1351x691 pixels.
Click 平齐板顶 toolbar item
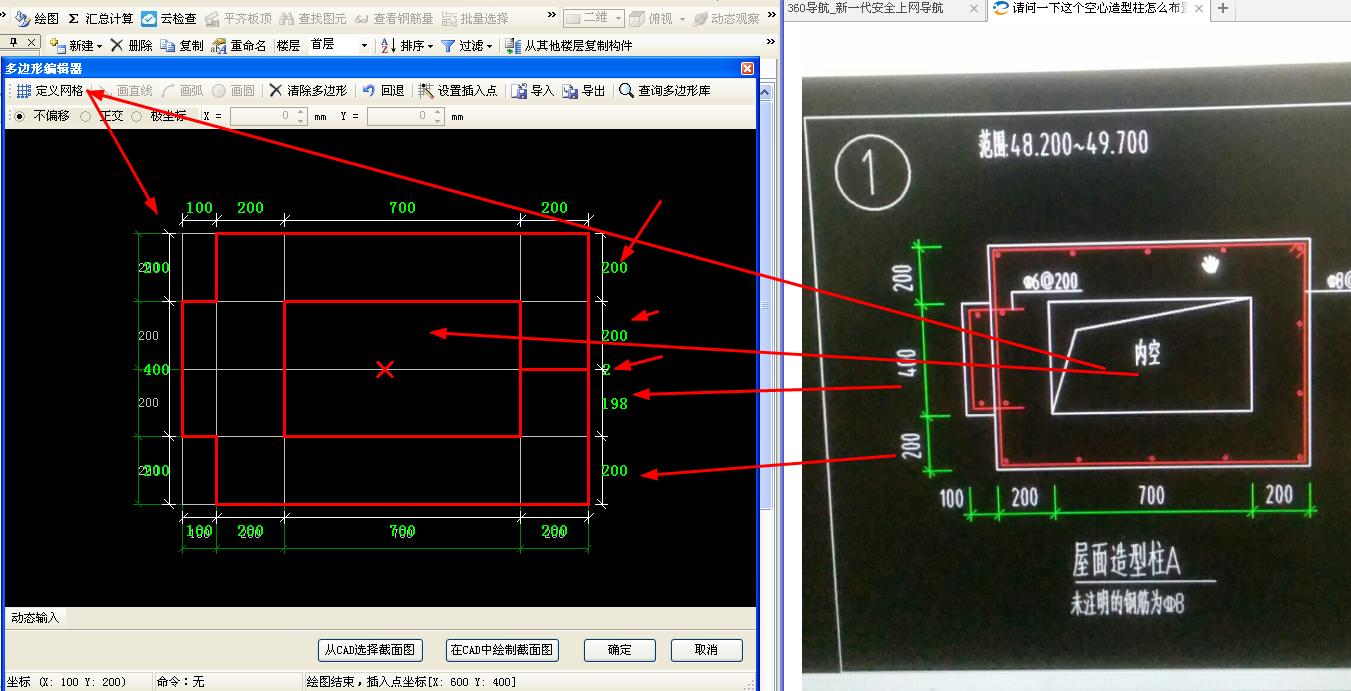click(238, 18)
